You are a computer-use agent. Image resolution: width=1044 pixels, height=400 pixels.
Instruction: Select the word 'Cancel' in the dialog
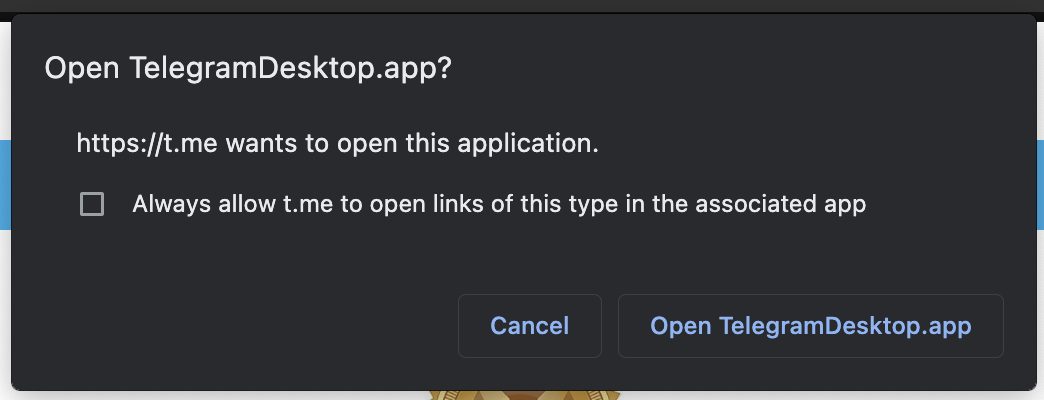(x=530, y=326)
